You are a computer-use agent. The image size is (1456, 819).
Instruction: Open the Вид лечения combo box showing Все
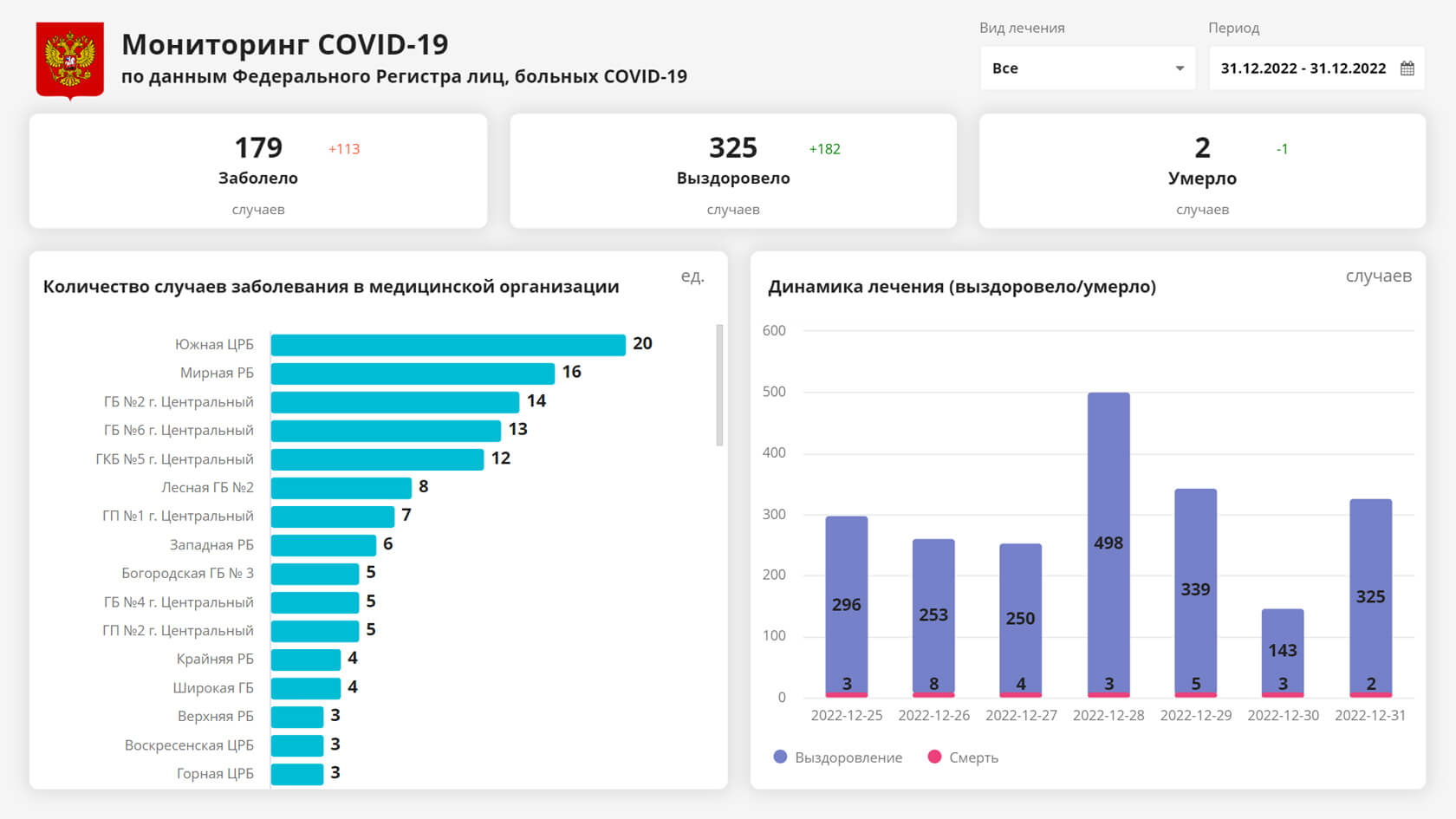[1088, 68]
